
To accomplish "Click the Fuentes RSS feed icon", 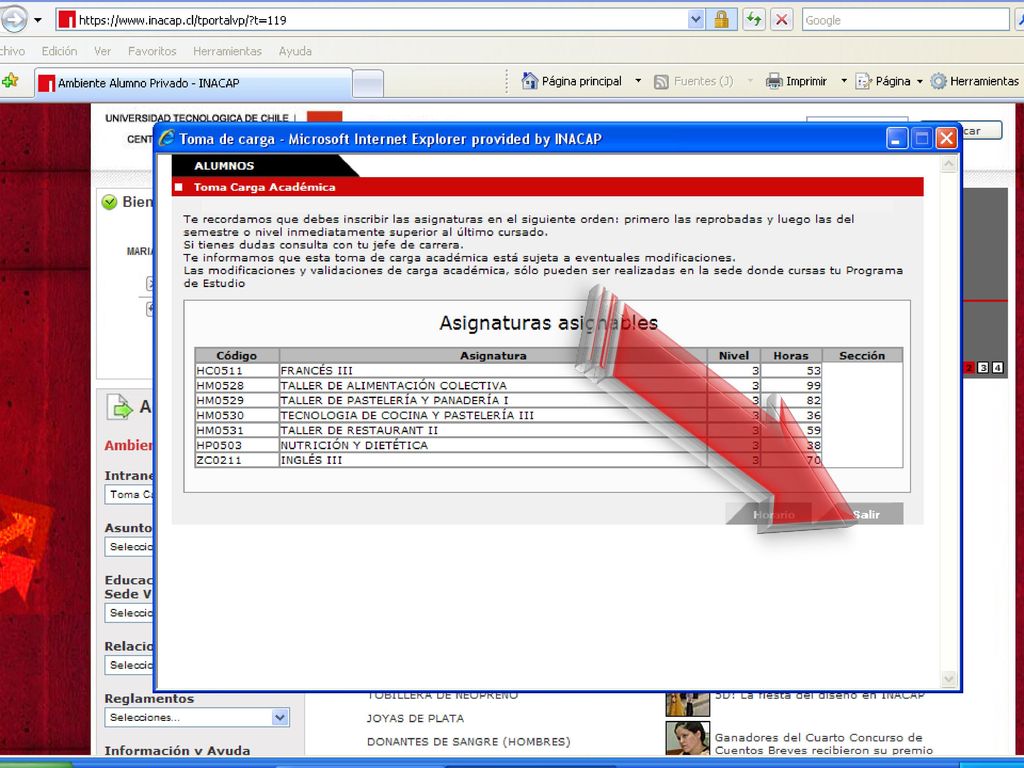I will 661,82.
